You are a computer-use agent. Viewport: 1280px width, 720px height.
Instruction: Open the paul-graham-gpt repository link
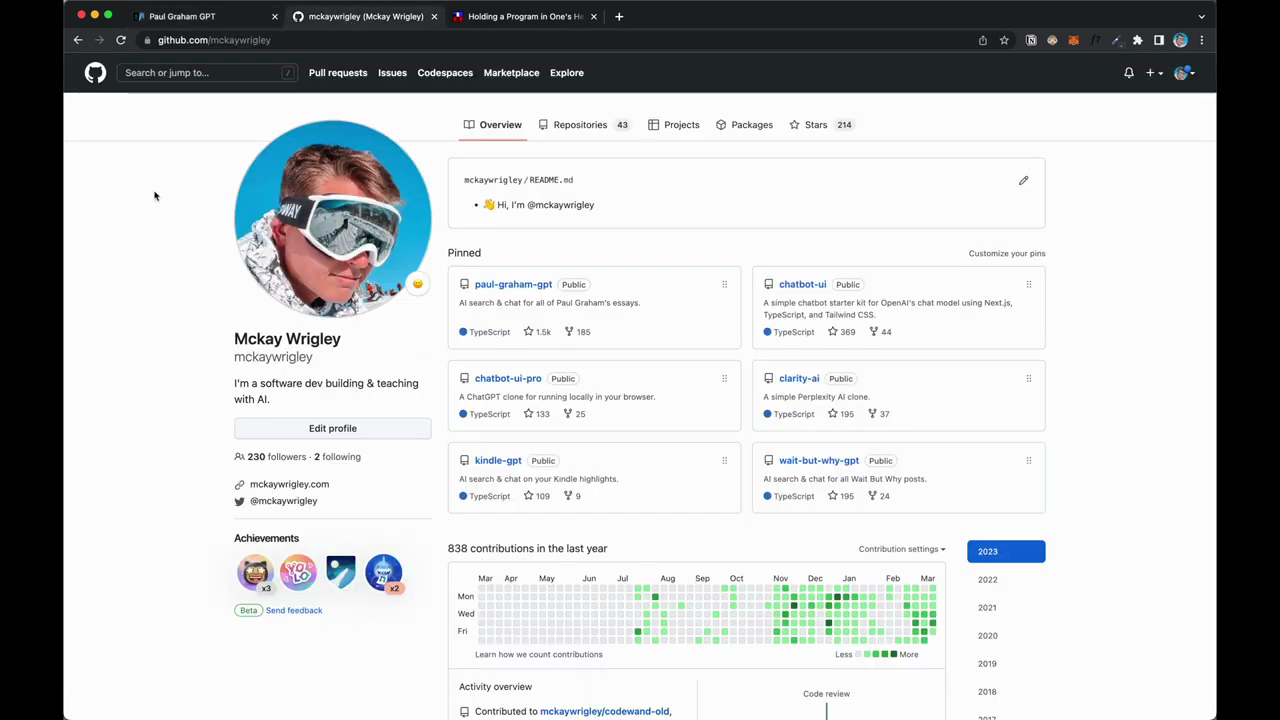pyautogui.click(x=513, y=285)
